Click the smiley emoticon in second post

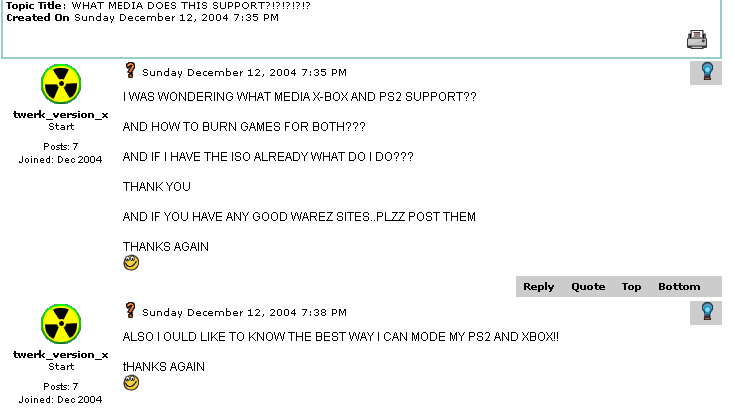pyautogui.click(x=131, y=383)
